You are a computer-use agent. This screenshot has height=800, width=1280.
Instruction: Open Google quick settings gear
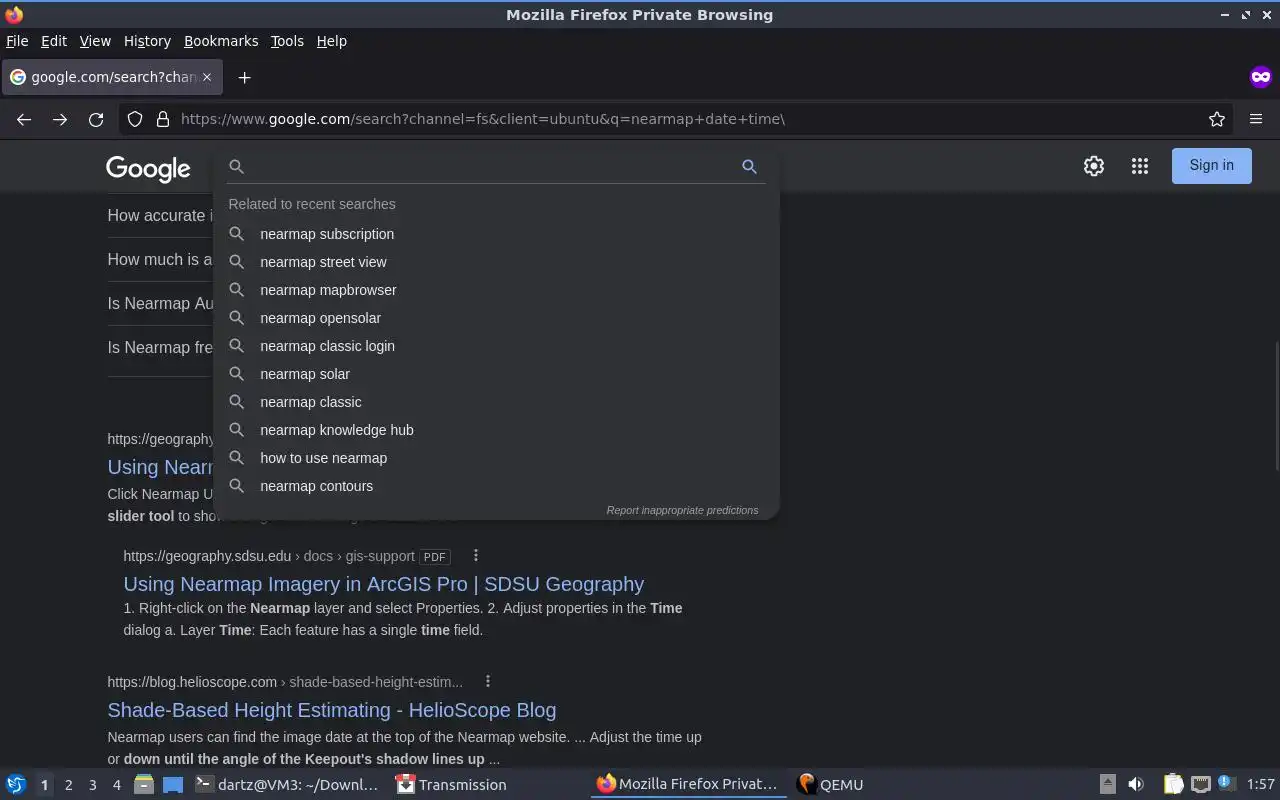[x=1094, y=166]
